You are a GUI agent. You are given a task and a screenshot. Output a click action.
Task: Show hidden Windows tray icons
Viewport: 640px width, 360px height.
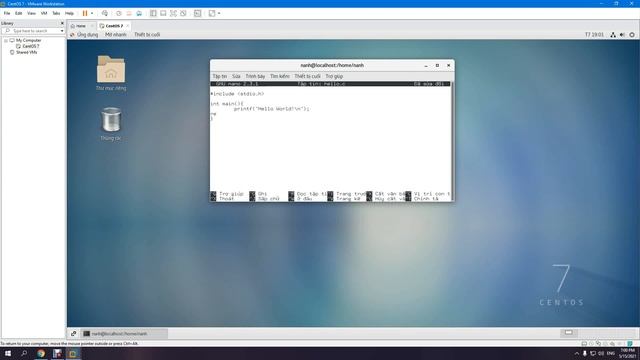point(576,353)
